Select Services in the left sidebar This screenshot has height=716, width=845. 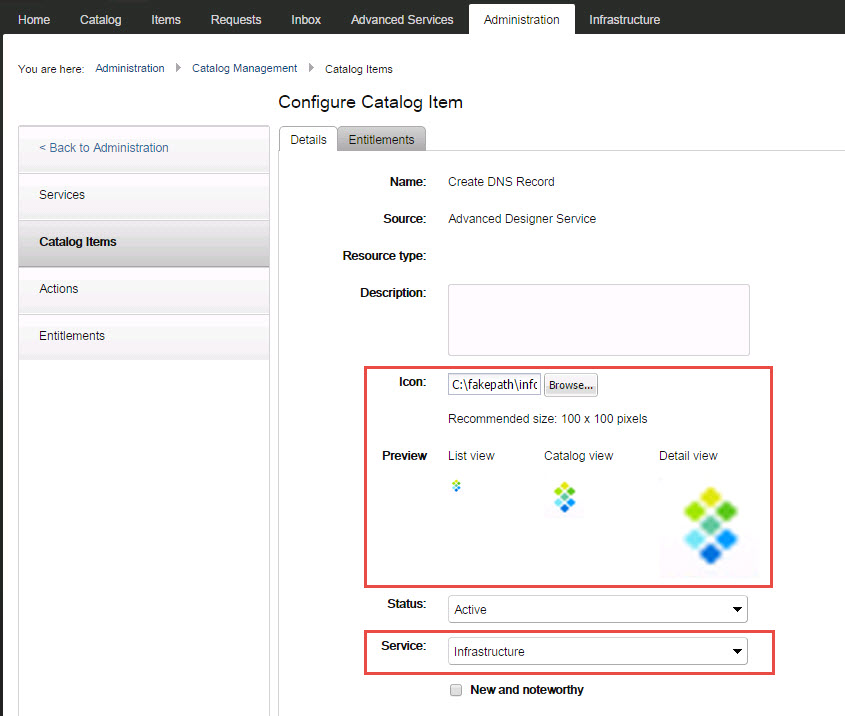(x=62, y=195)
